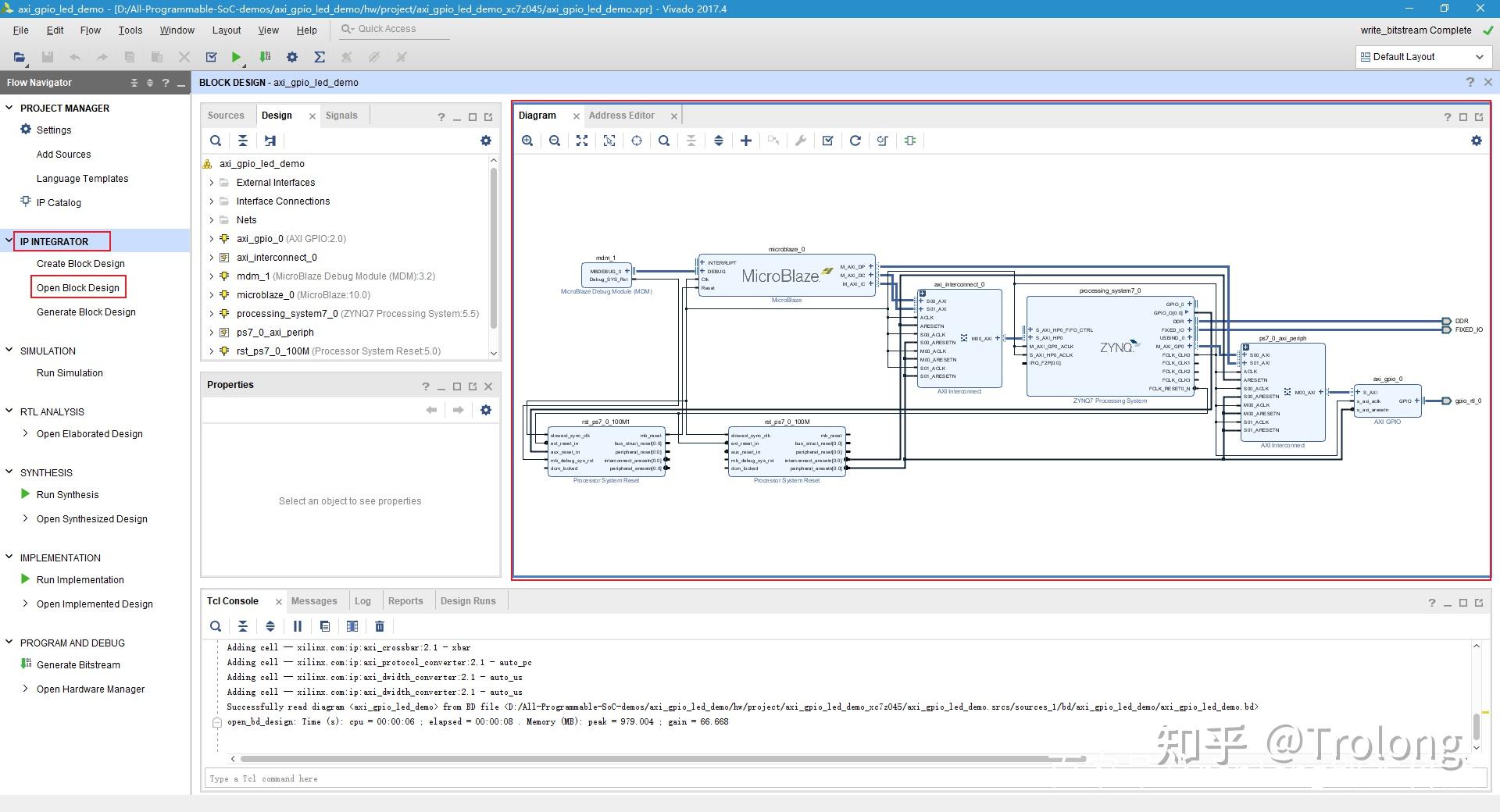This screenshot has width=1500, height=812.
Task: Collapse the SYNTHESIS section in Flow Navigator
Action: tap(9, 472)
